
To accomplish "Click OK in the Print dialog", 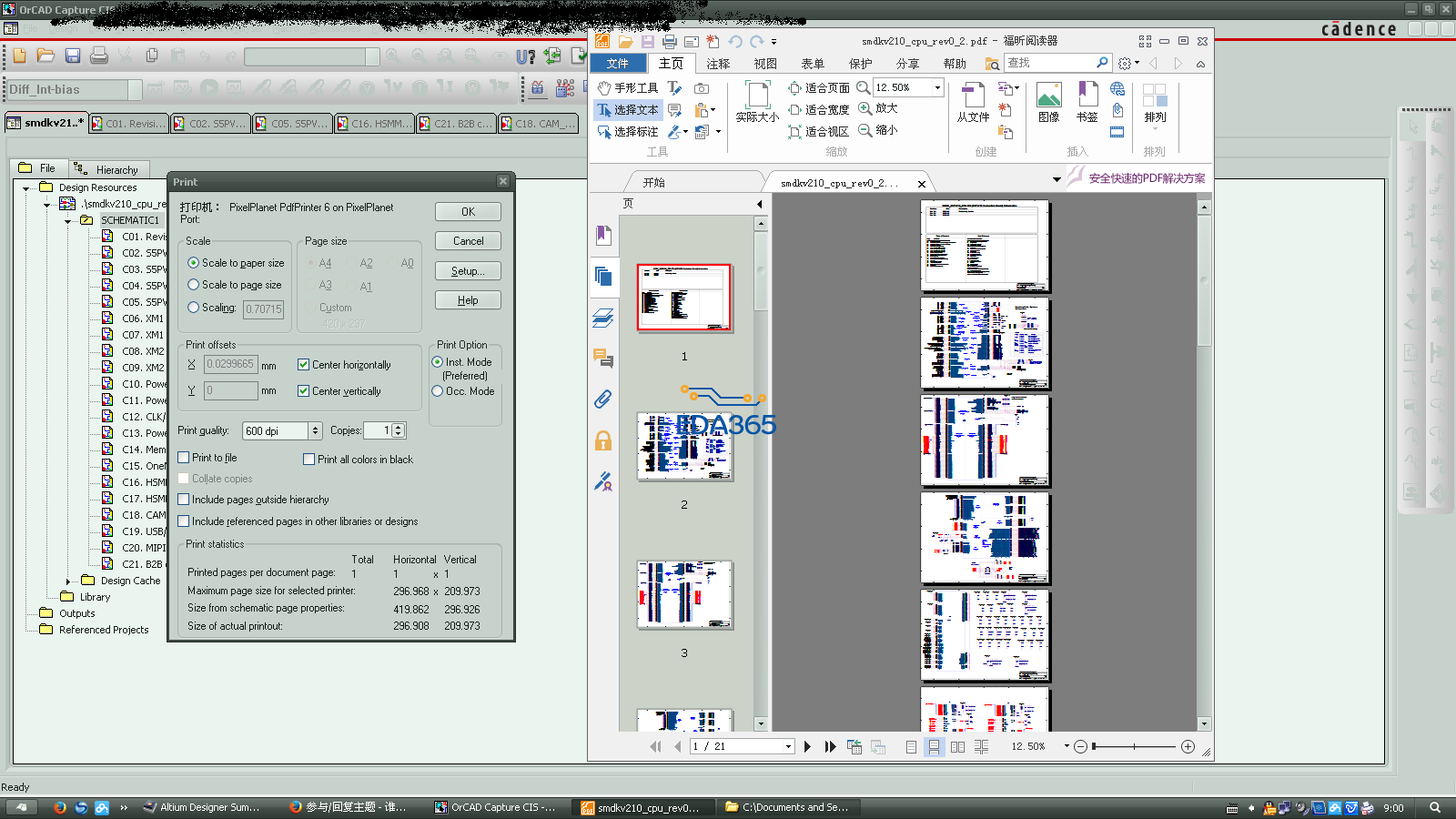I will (x=468, y=212).
